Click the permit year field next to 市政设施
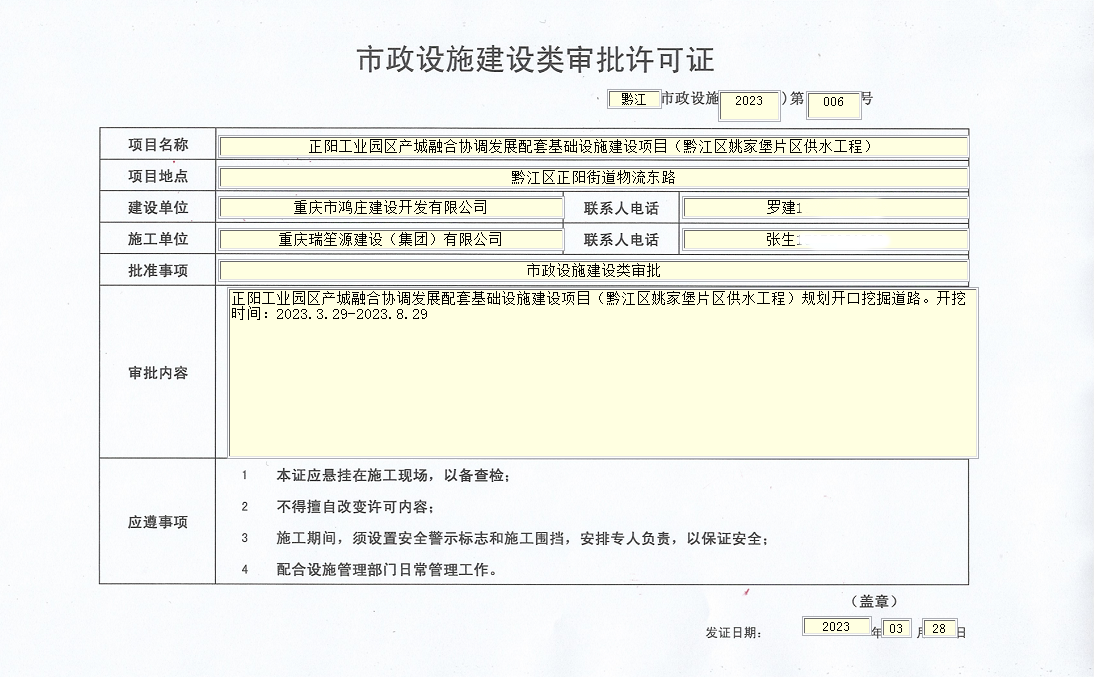Image resolution: width=1094 pixels, height=677 pixels. point(749,105)
